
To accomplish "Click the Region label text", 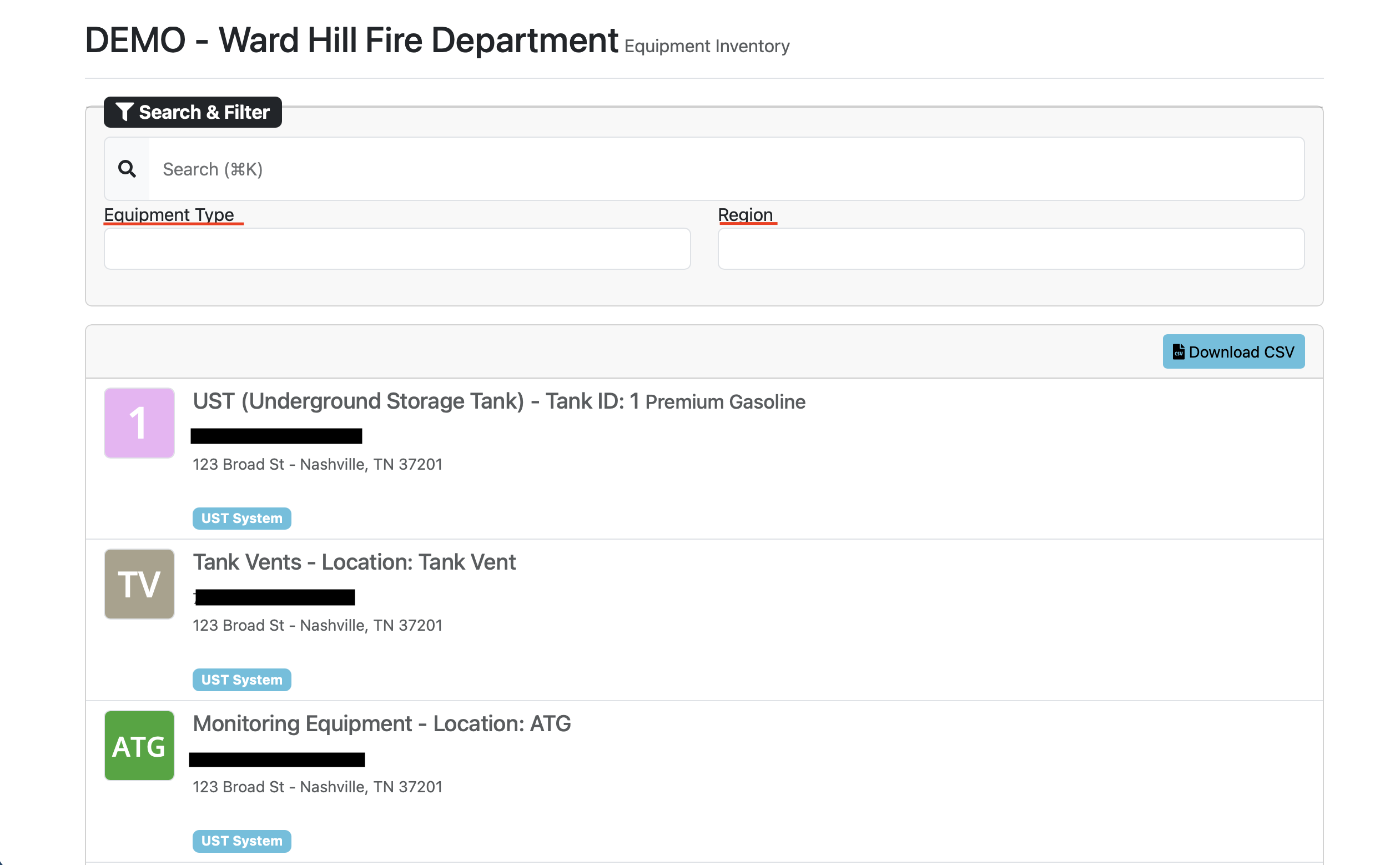I will [744, 214].
